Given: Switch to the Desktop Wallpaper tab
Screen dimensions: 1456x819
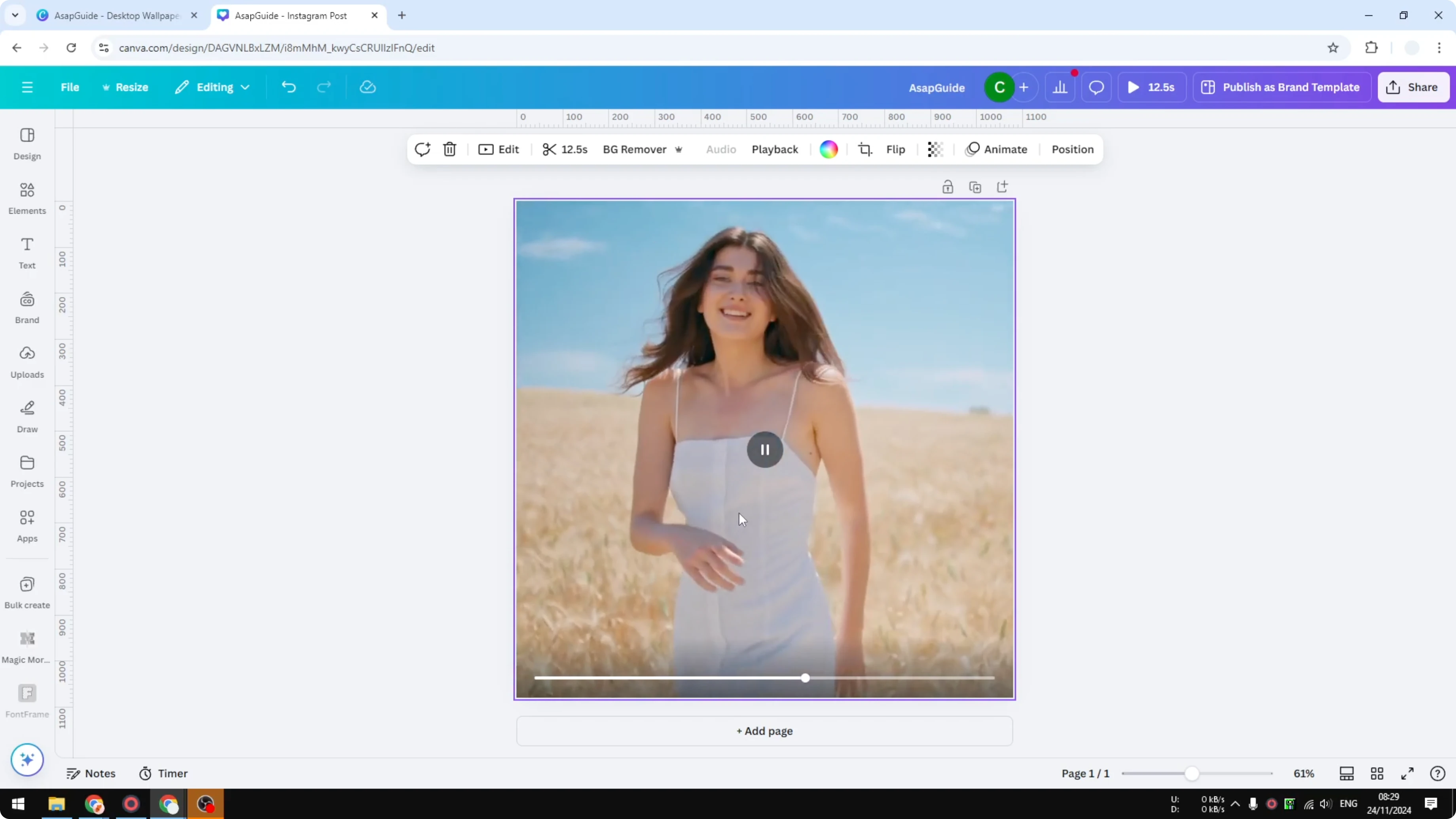Looking at the screenshot, I should tap(113, 15).
